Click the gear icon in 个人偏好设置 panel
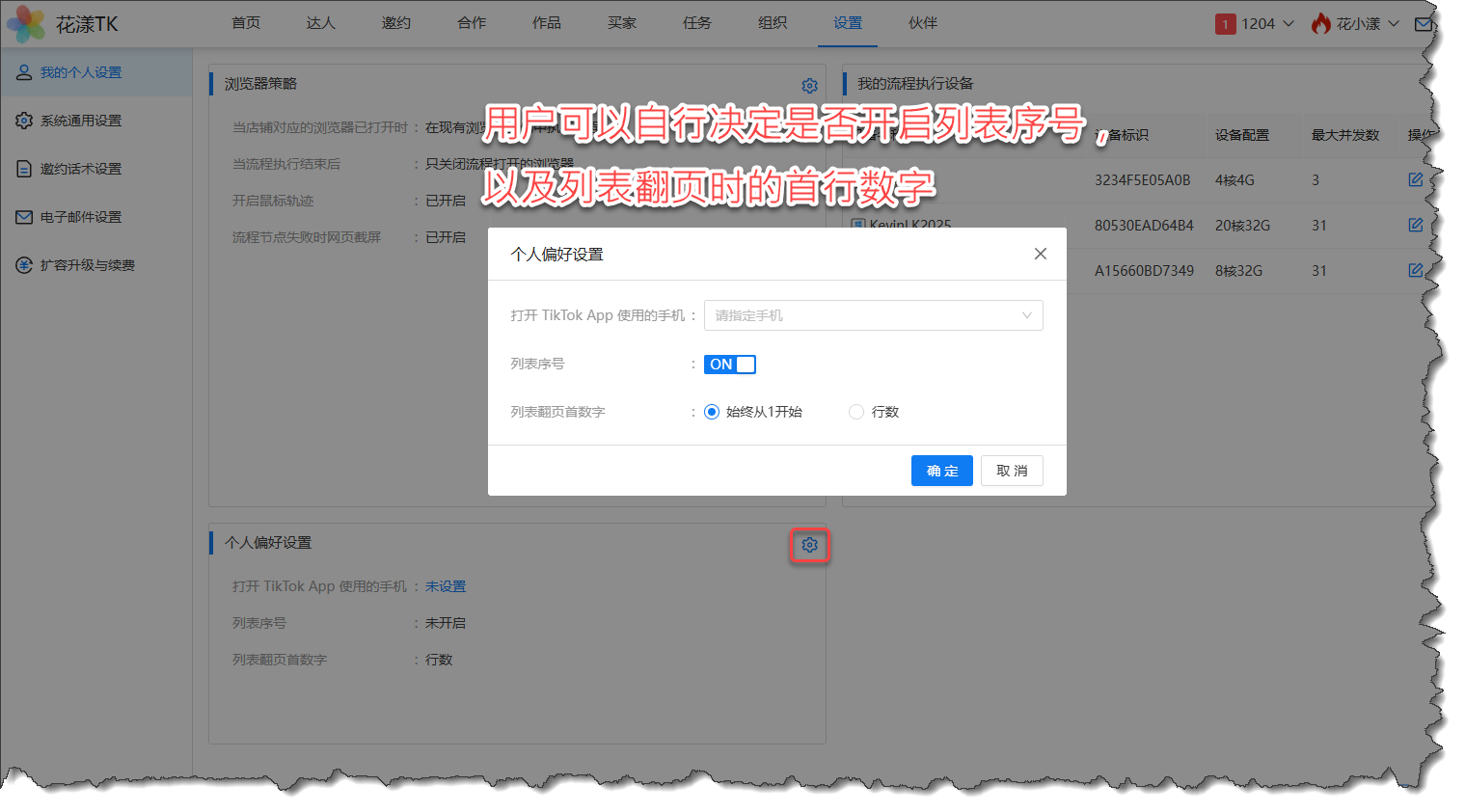The width and height of the screenshot is (1465, 812). (809, 546)
